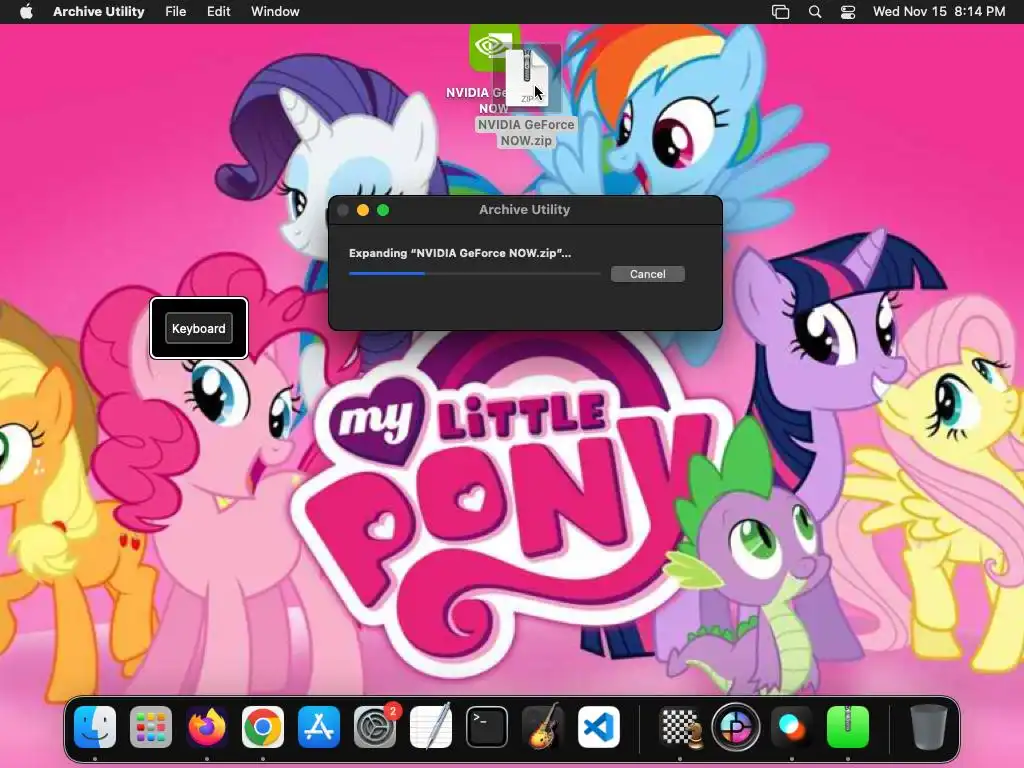Open the Edit menu

218,11
